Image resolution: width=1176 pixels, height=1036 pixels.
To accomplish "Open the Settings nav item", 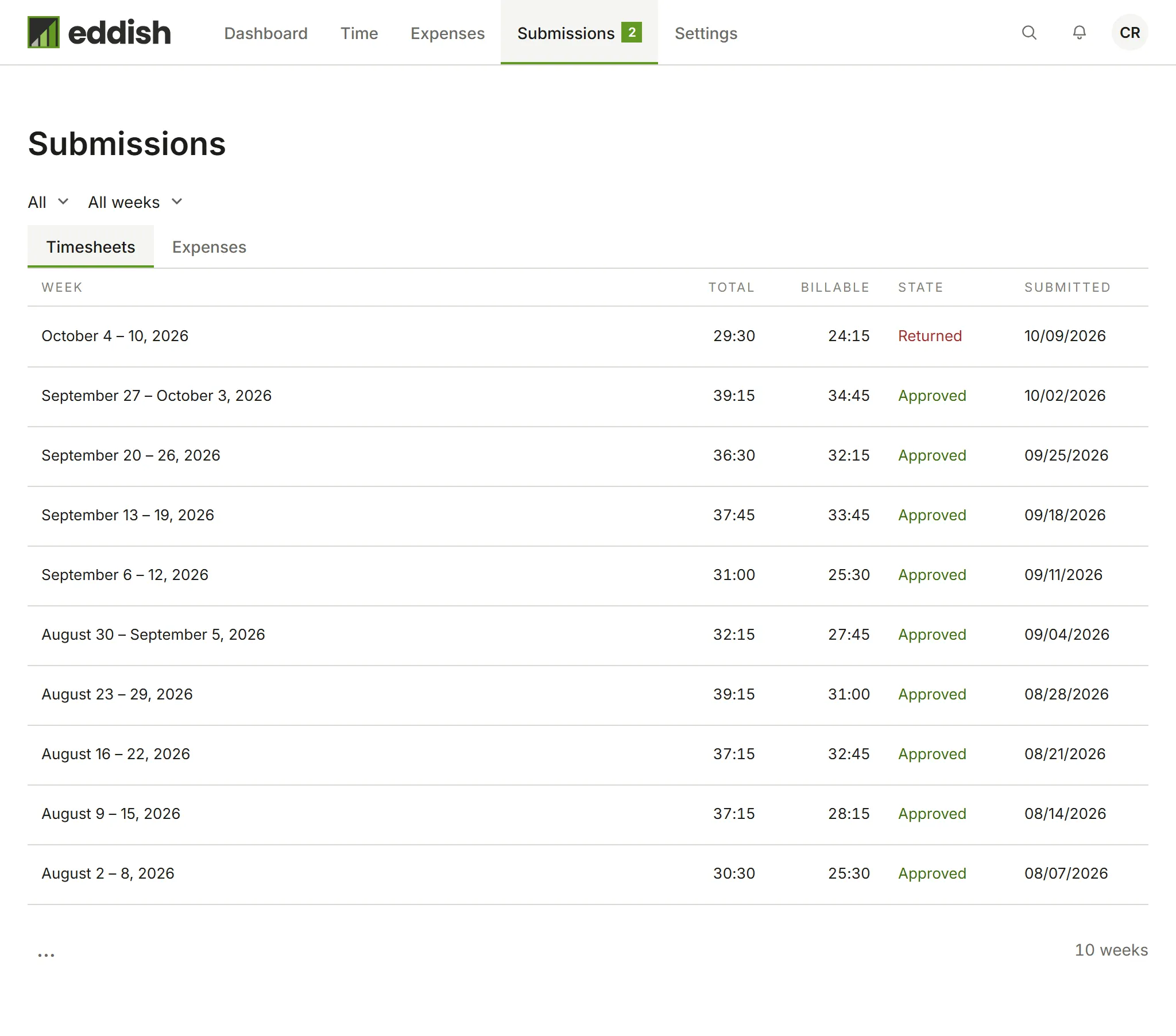I will 706,33.
